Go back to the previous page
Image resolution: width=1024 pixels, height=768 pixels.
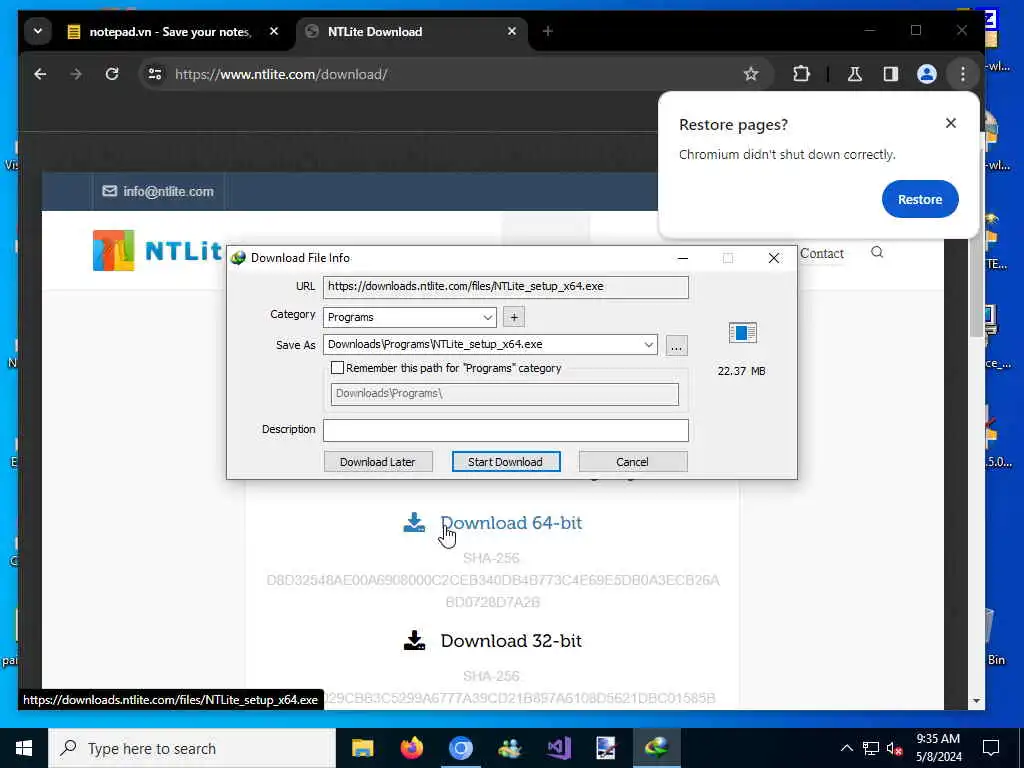click(x=40, y=74)
